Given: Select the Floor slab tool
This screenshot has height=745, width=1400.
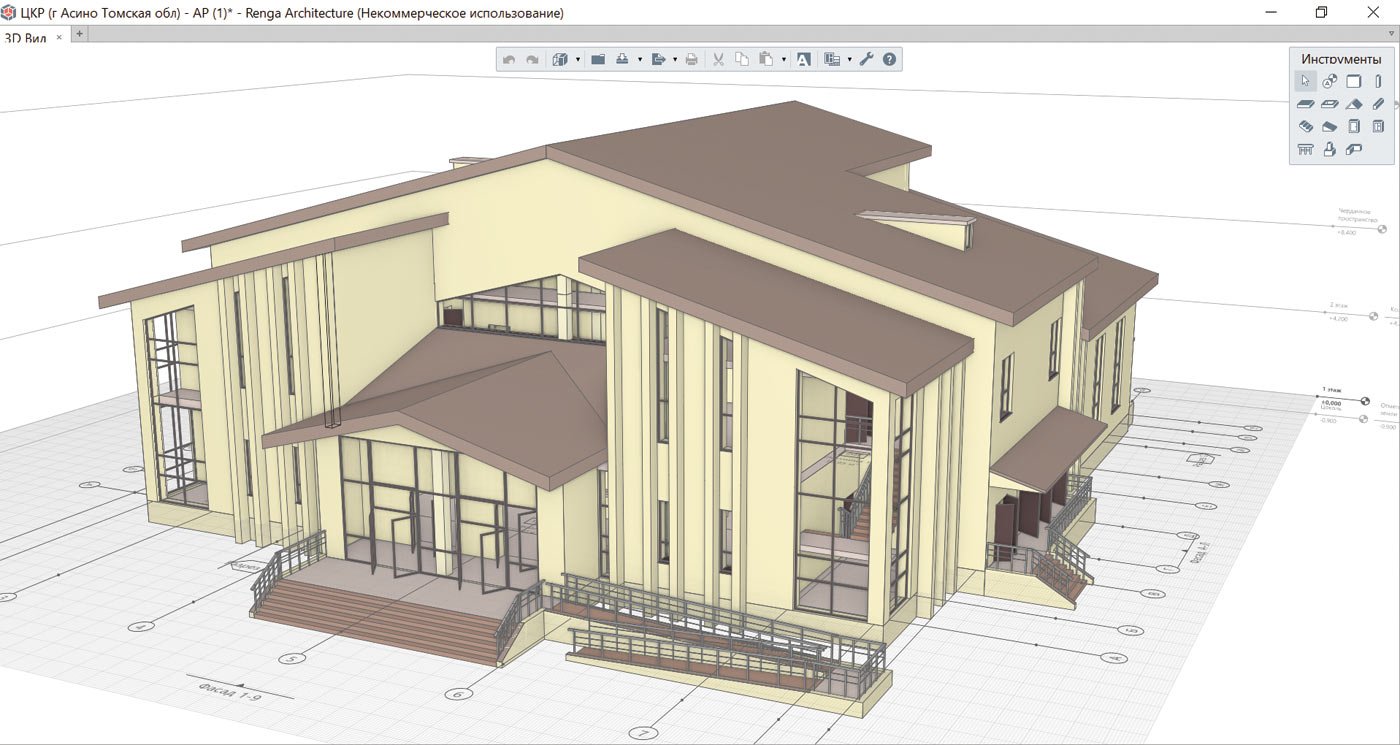Looking at the screenshot, I should (x=1305, y=104).
